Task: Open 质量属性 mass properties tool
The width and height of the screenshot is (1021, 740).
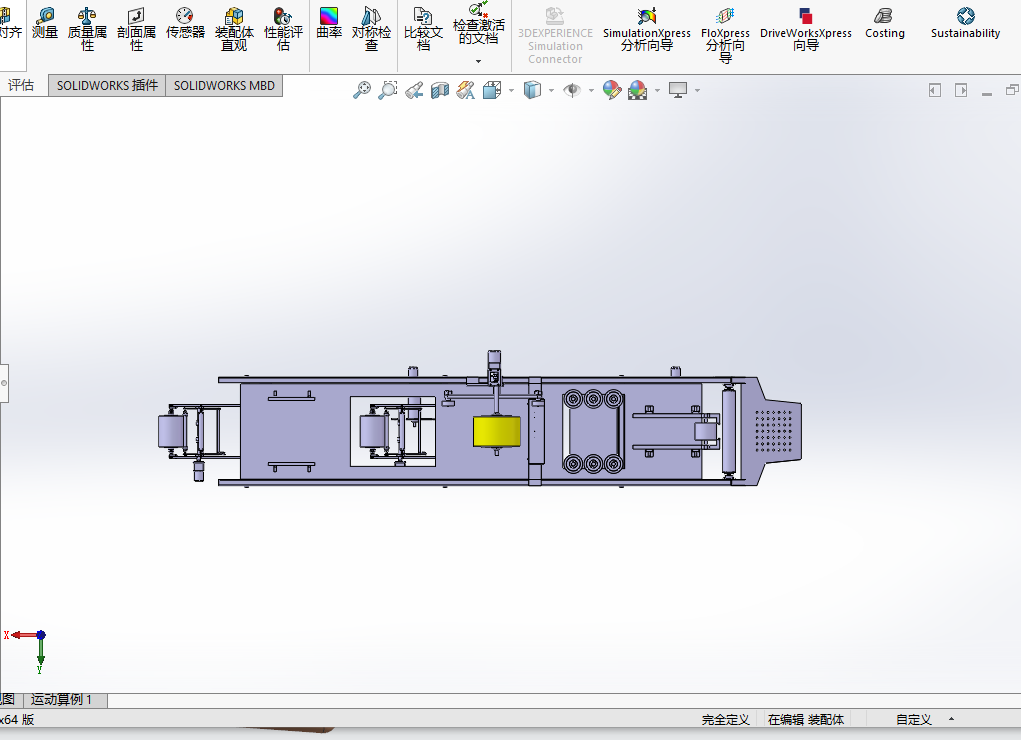Action: pyautogui.click(x=87, y=29)
